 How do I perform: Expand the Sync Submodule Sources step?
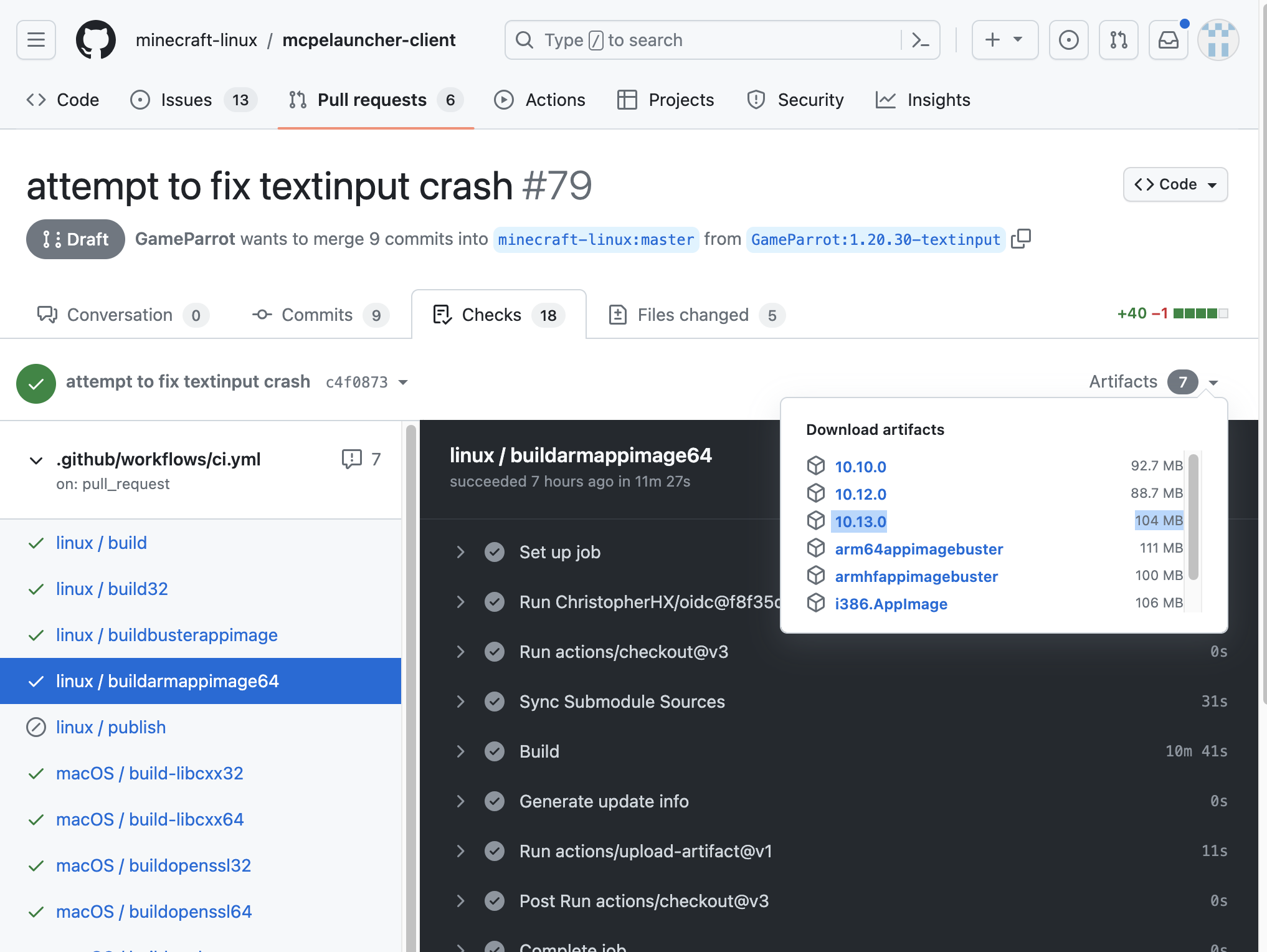tap(460, 702)
